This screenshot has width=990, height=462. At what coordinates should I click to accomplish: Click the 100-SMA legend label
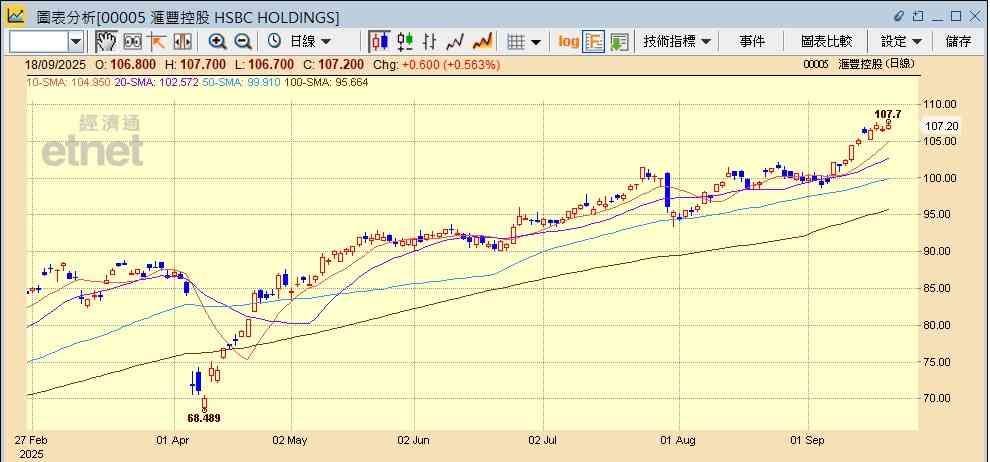click(x=326, y=82)
